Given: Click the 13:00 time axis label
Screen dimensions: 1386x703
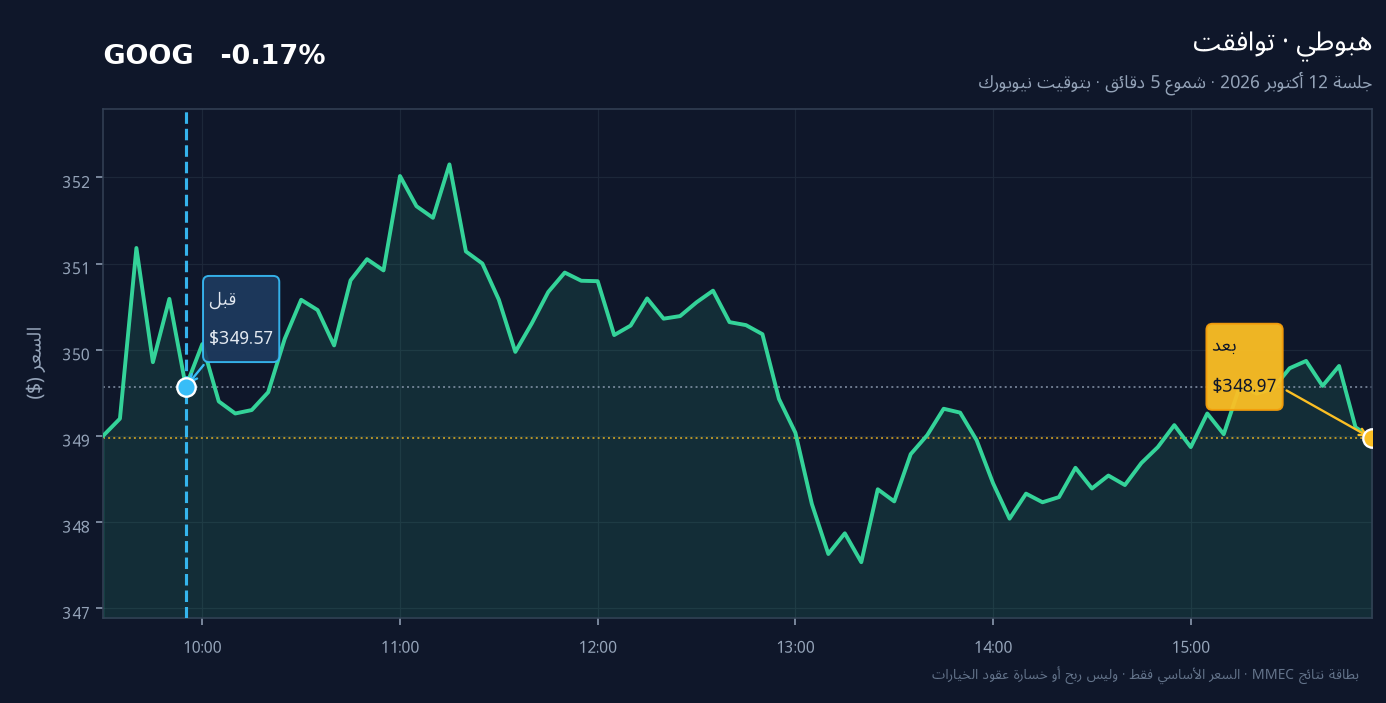Looking at the screenshot, I should pos(795,647).
